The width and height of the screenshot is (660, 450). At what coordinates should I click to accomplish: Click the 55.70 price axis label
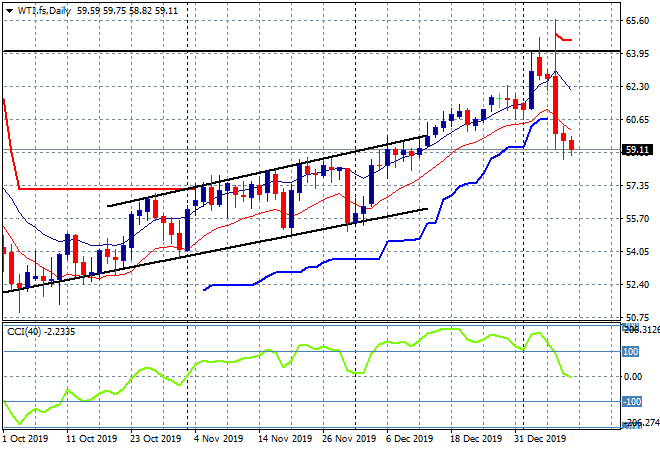[x=637, y=219]
